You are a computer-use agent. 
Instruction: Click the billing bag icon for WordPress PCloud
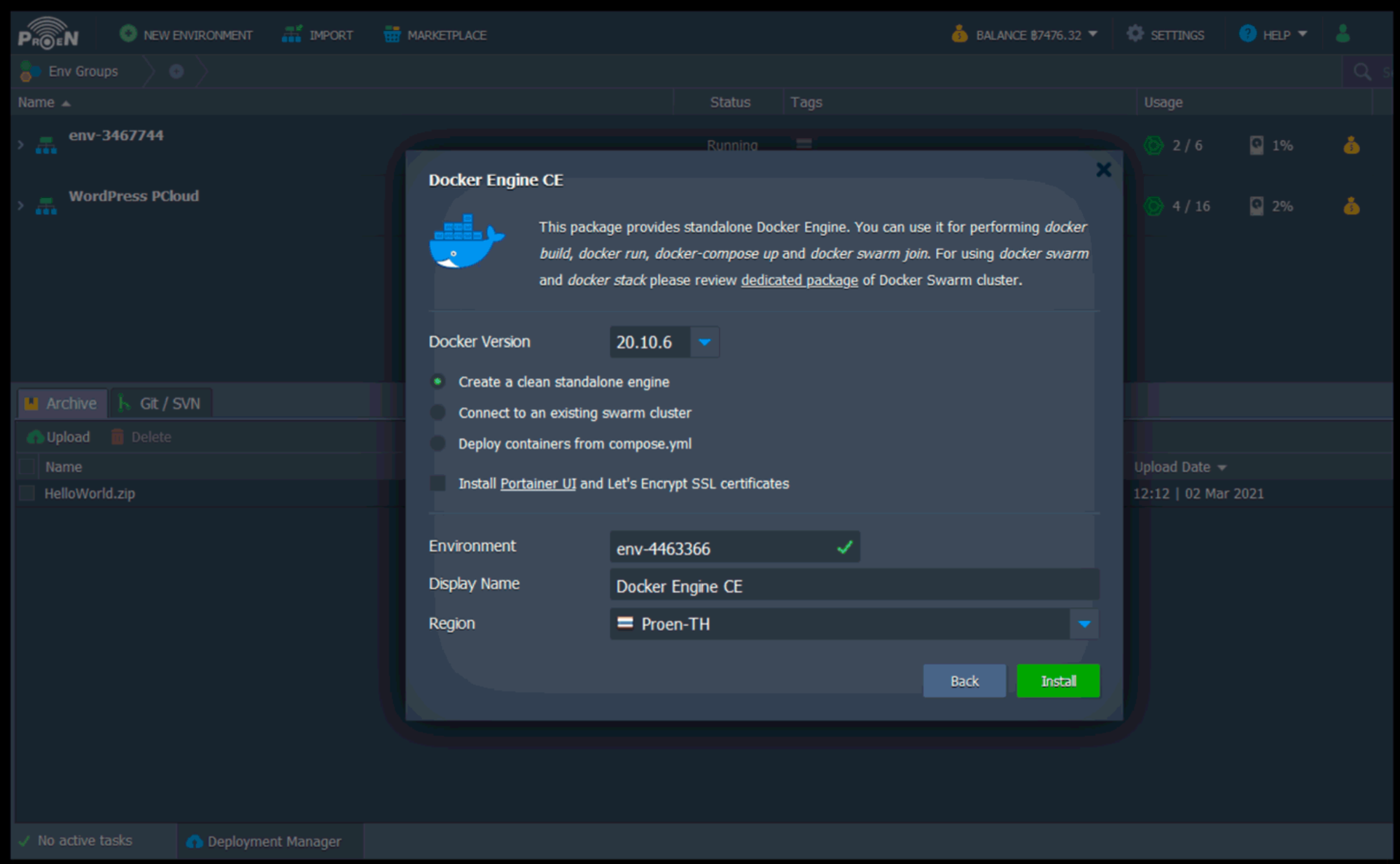point(1352,205)
